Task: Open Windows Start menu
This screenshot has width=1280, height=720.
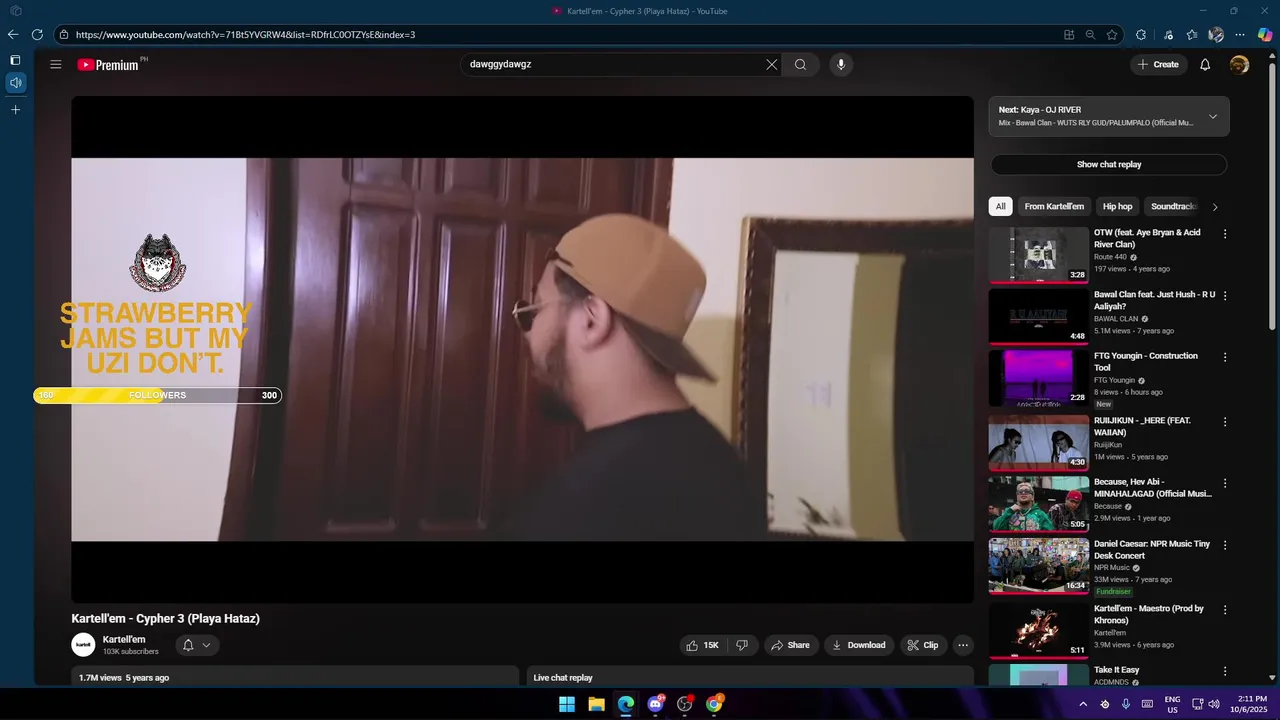Action: click(x=567, y=704)
